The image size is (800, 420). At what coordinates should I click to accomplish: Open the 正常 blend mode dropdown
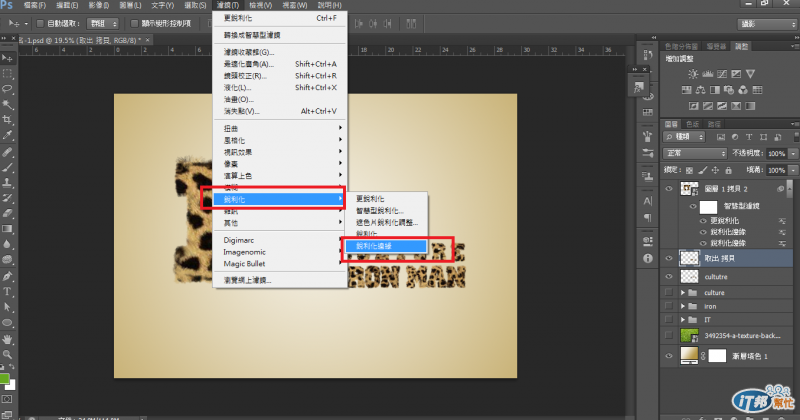(694, 153)
